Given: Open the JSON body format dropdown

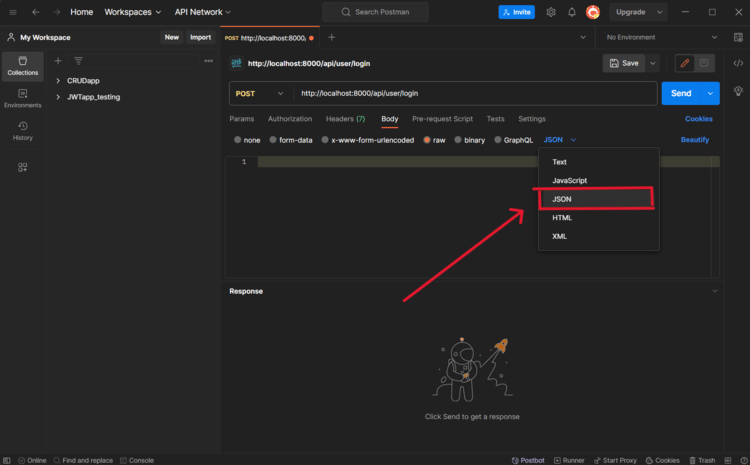Looking at the screenshot, I should coord(560,140).
